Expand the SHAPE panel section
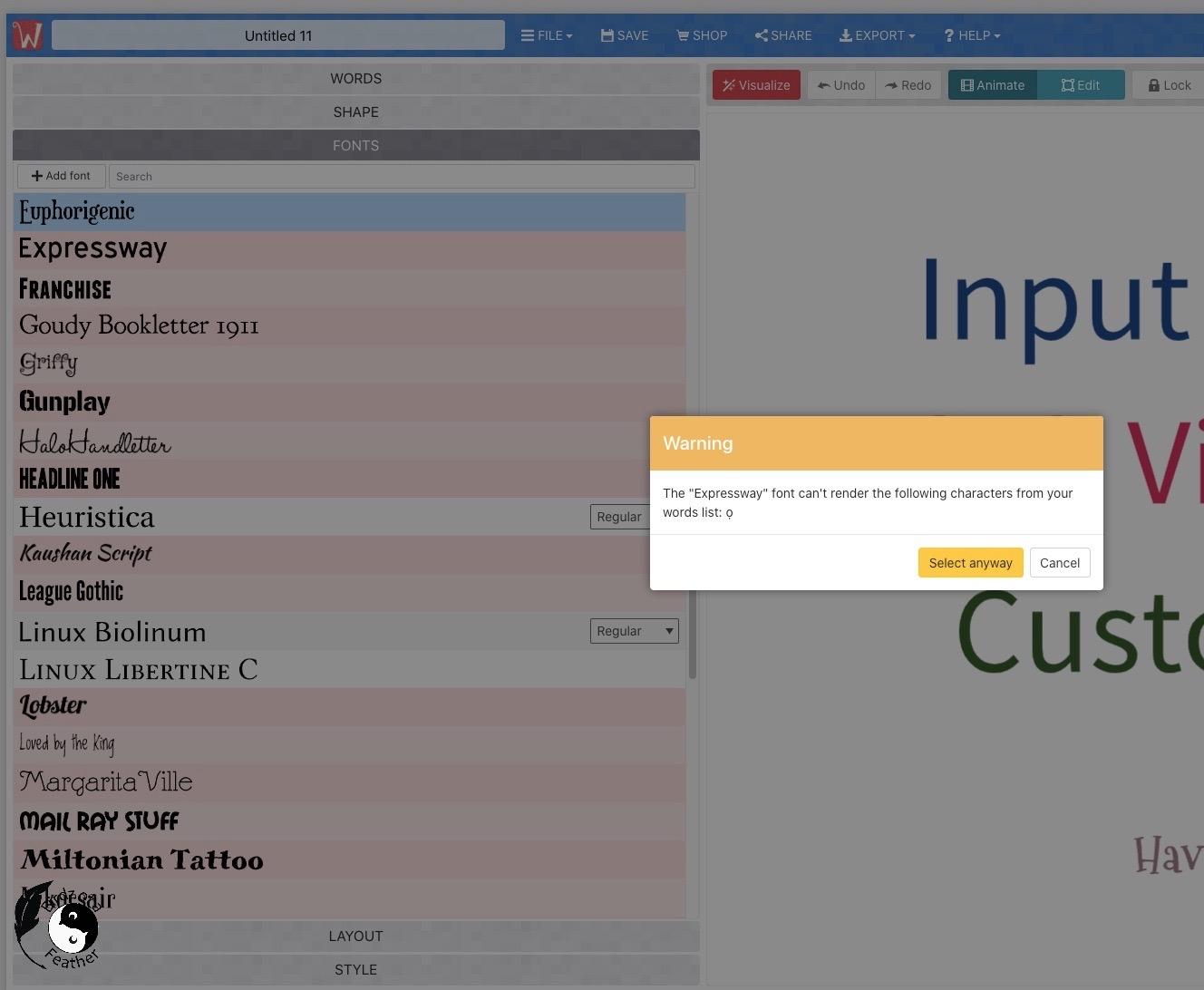Viewport: 1204px width, 990px height. coord(356,112)
